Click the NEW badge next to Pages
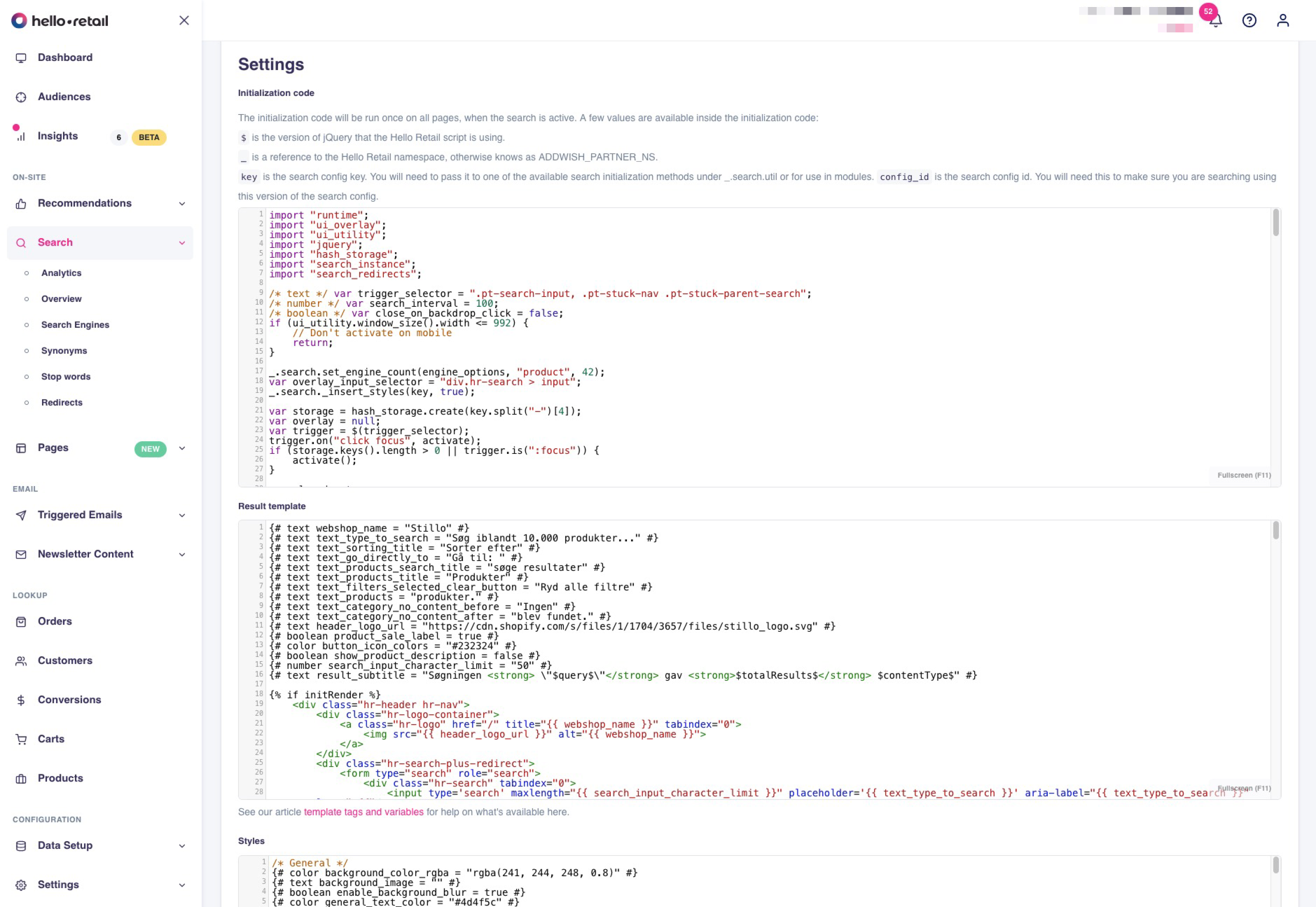The image size is (1316, 907). tap(150, 449)
